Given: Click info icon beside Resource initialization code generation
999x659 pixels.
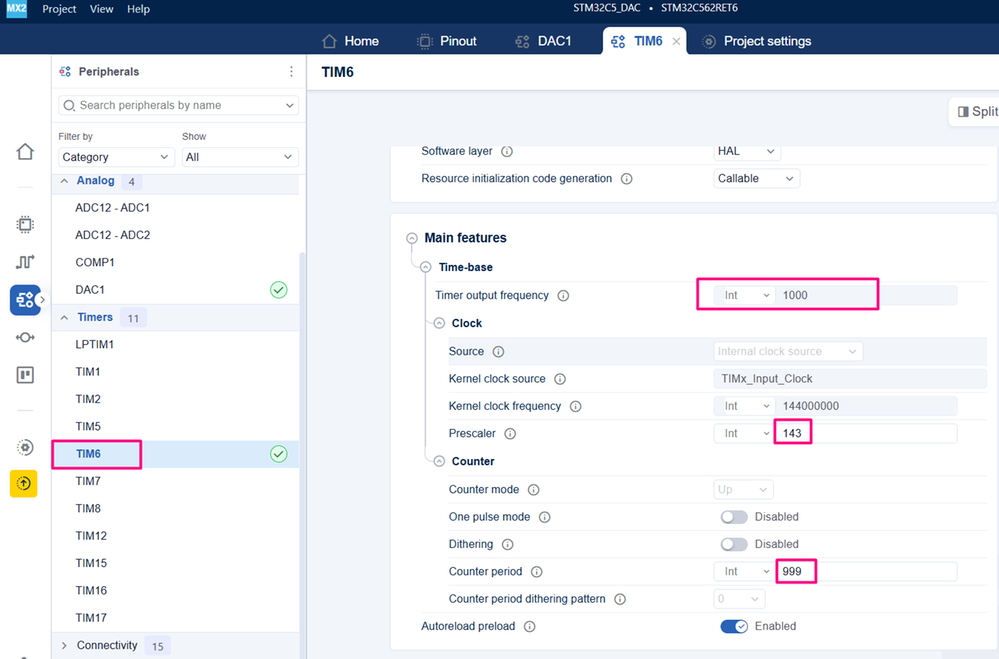Looking at the screenshot, I should click(x=626, y=179).
